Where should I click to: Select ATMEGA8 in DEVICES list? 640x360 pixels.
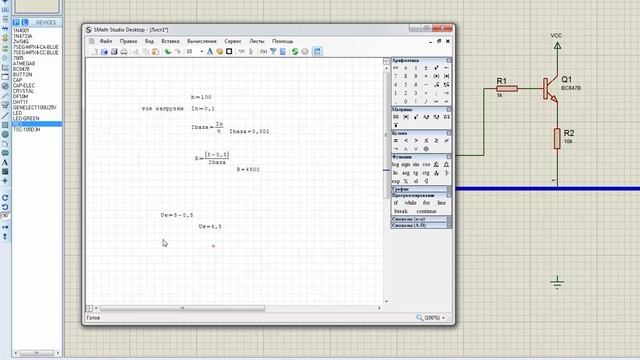tap(24, 64)
